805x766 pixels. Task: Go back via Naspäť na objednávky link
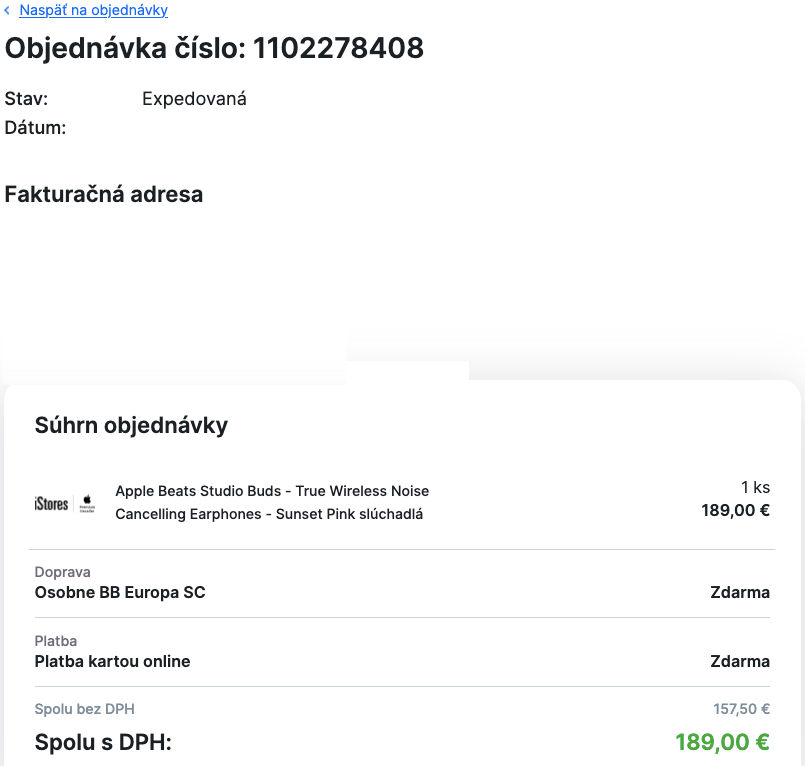(93, 10)
